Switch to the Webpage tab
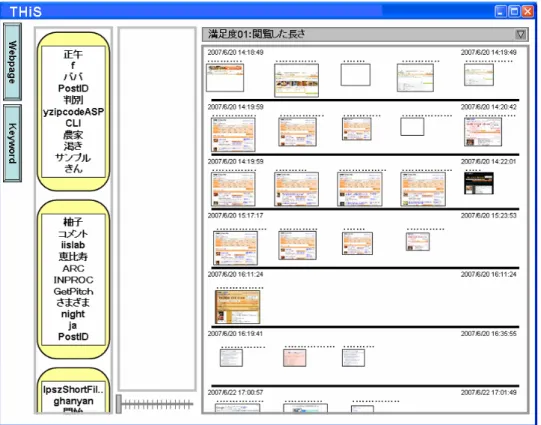This screenshot has height=425, width=541. click(x=12, y=62)
